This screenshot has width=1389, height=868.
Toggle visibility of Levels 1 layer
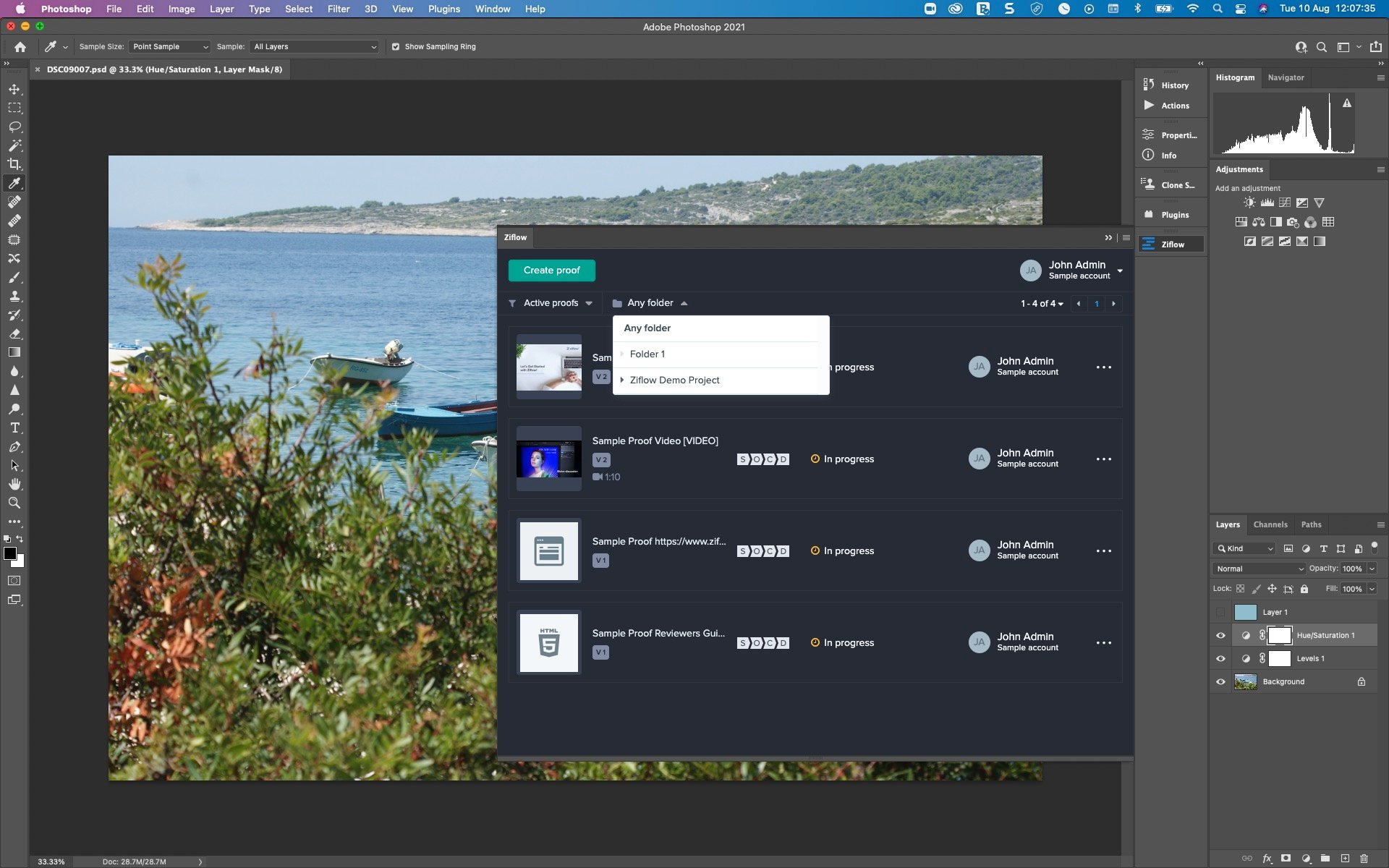(1221, 658)
